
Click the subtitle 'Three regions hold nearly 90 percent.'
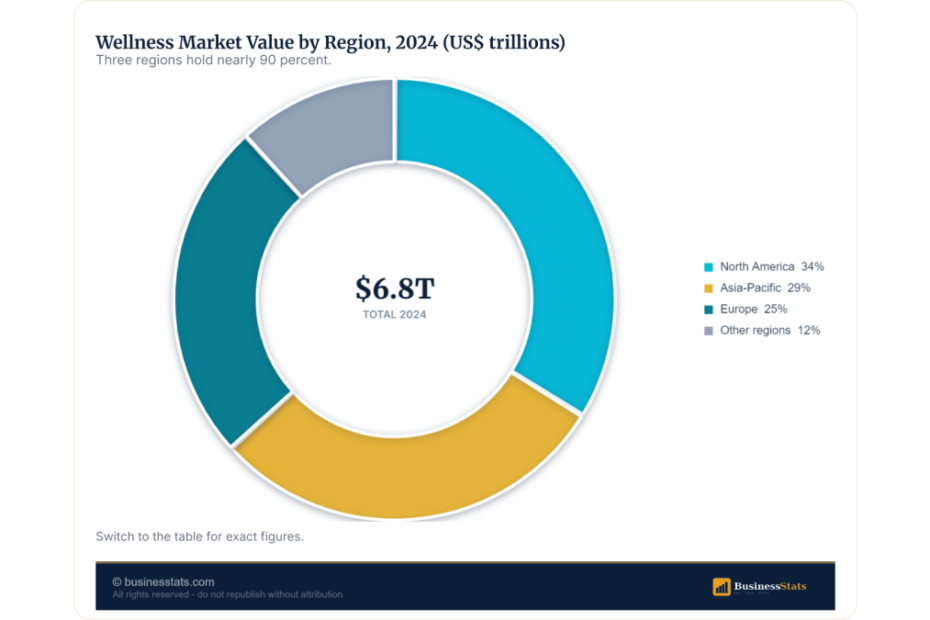(214, 61)
